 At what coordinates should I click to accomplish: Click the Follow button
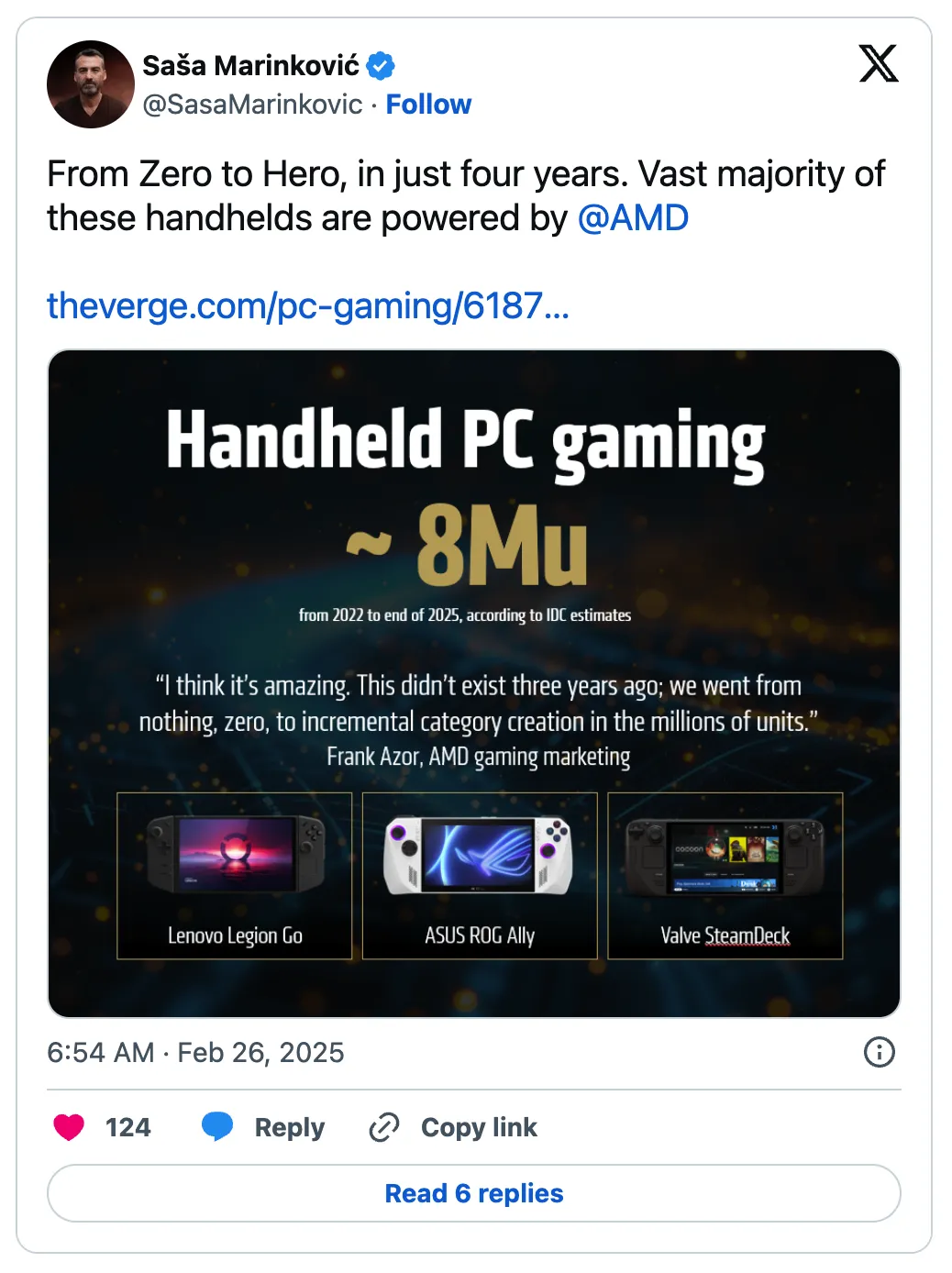pyautogui.click(x=429, y=104)
